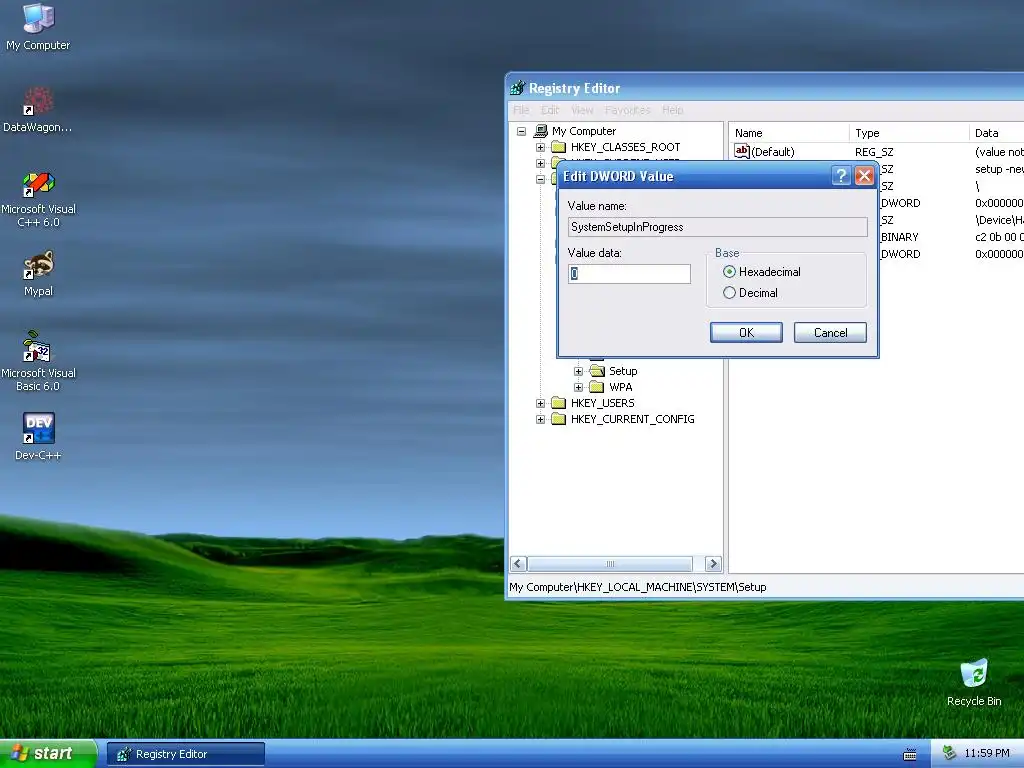Open the Windows start menu
This screenshot has height=768, width=1024.
coord(48,754)
